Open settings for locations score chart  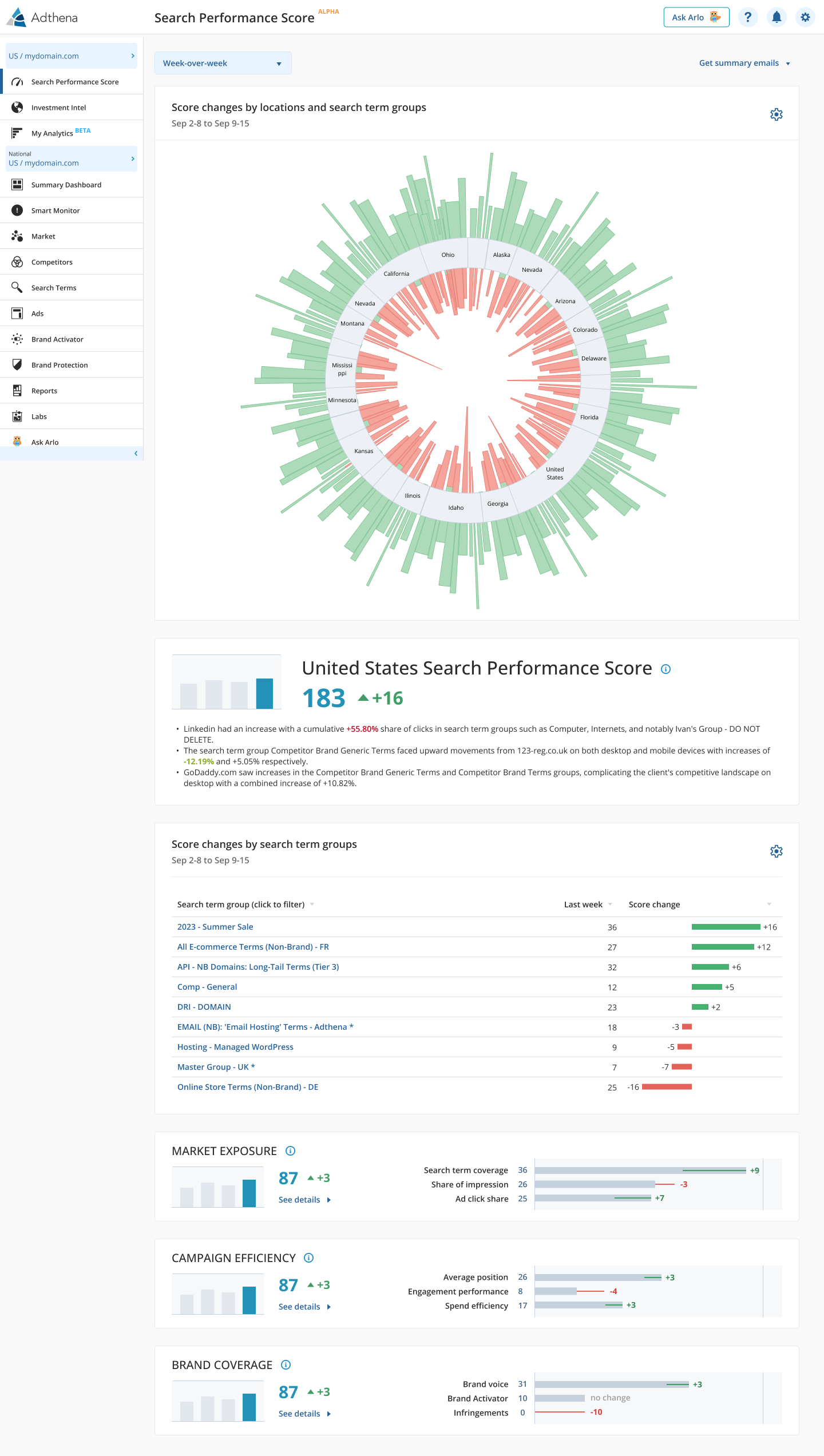[776, 114]
